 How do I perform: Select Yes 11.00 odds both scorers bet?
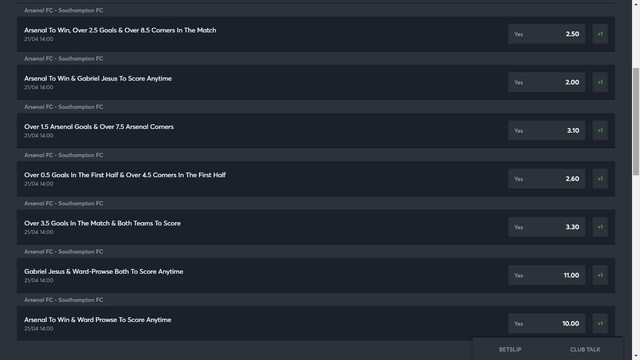coord(546,275)
